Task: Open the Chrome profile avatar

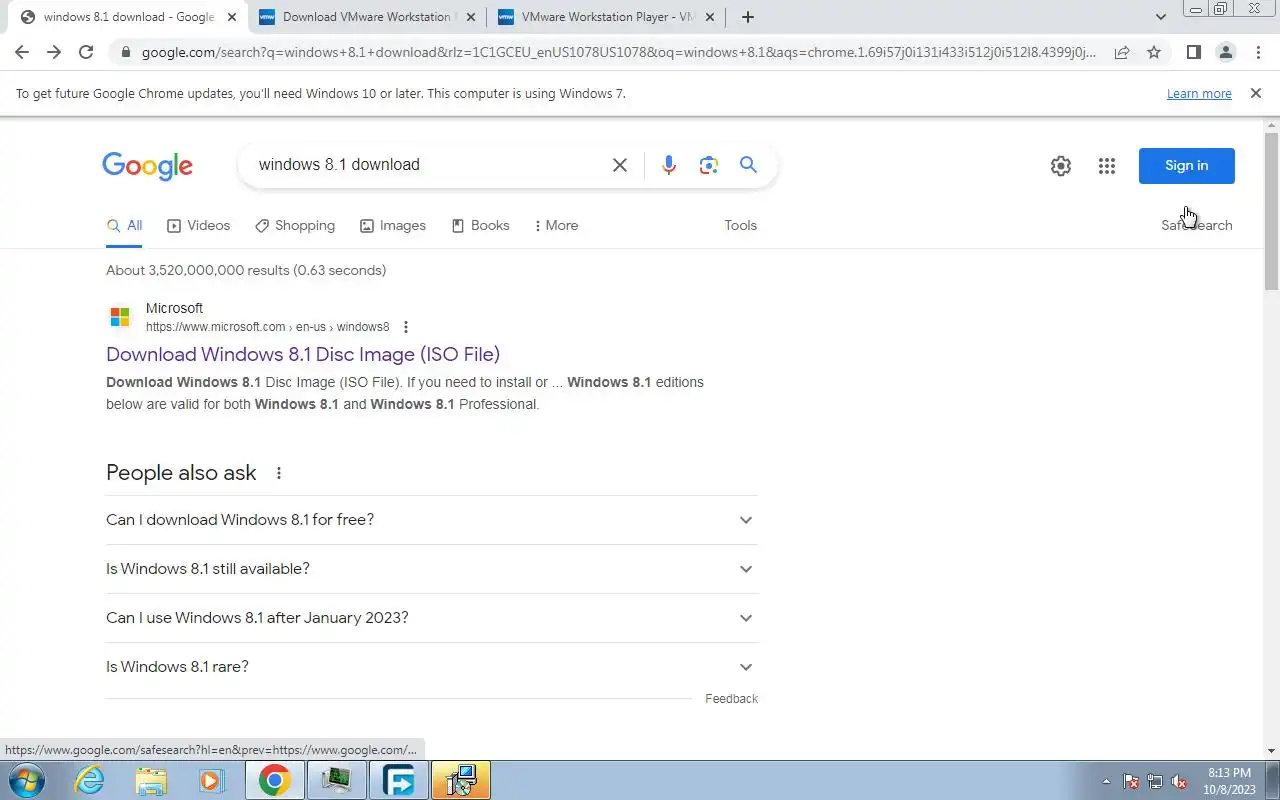Action: pos(1225,52)
